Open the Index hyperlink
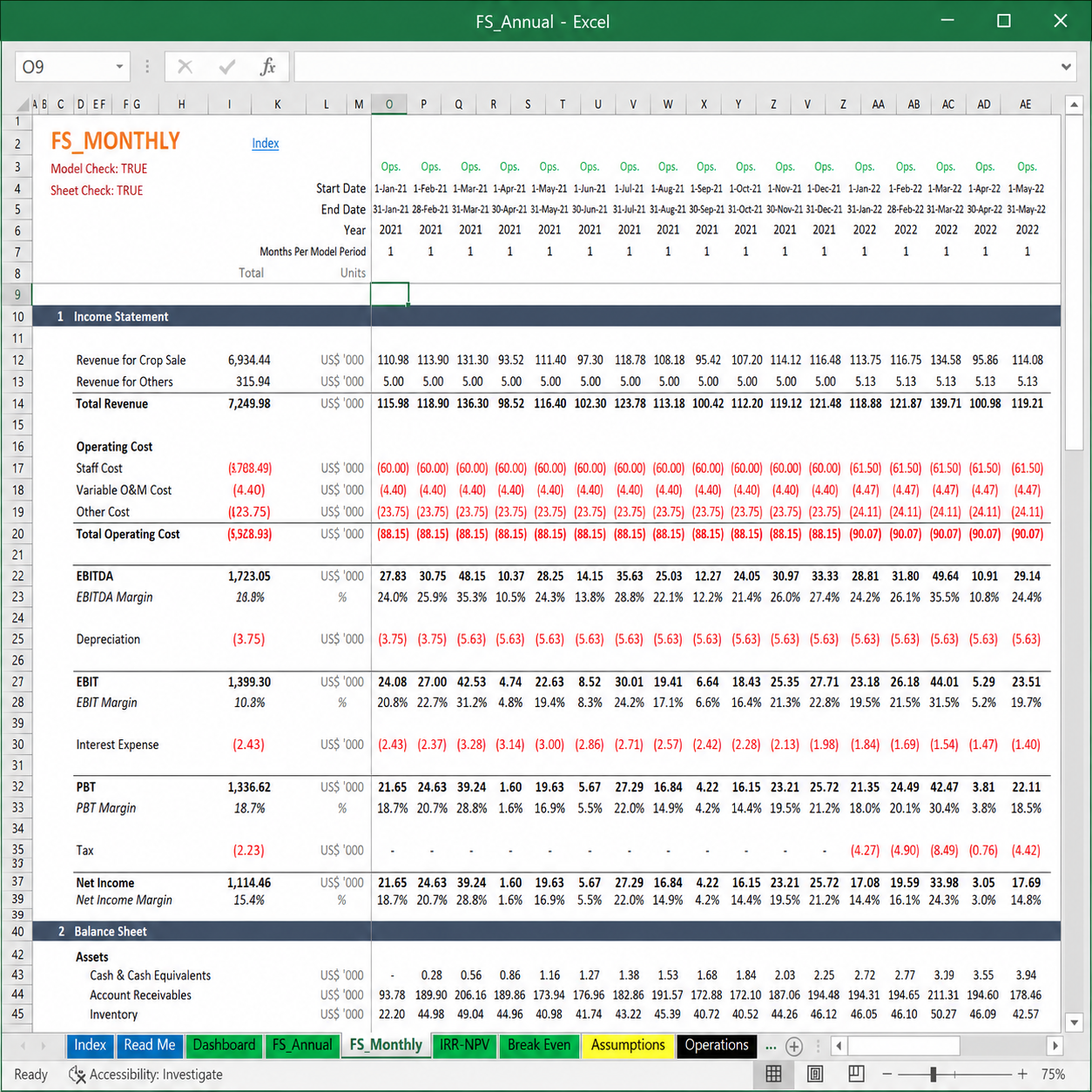The width and height of the screenshot is (1092, 1092). (x=266, y=144)
